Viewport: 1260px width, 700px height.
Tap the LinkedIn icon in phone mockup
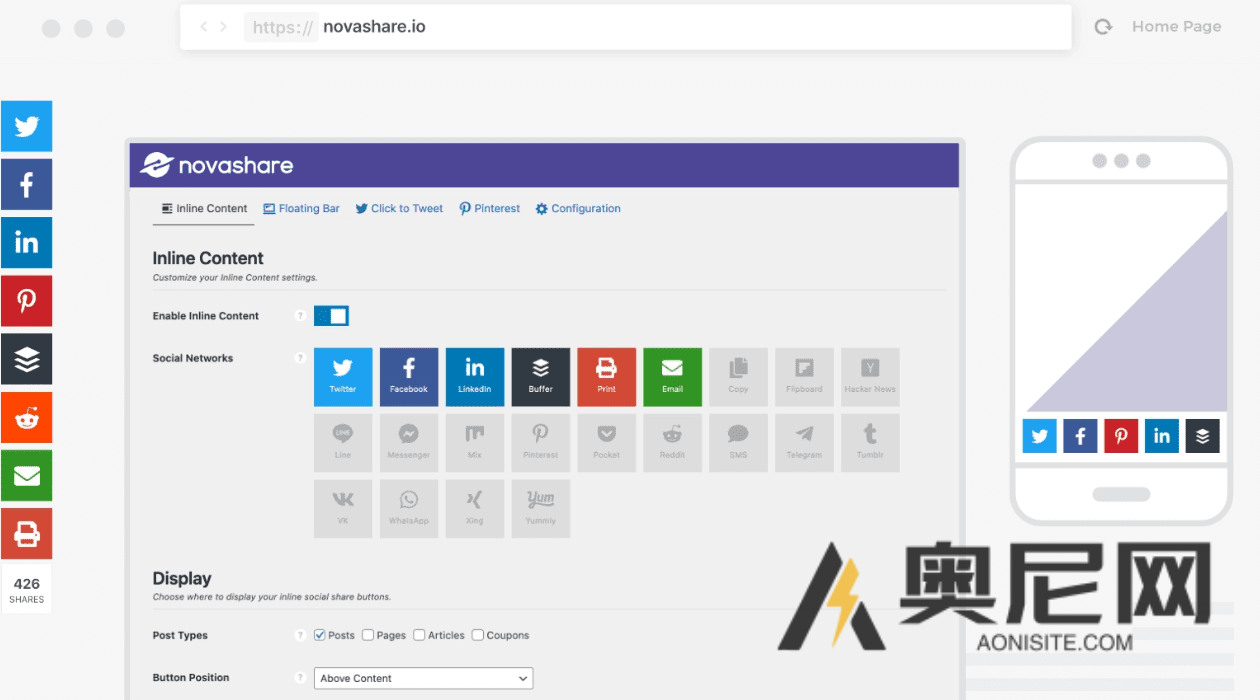click(1162, 436)
